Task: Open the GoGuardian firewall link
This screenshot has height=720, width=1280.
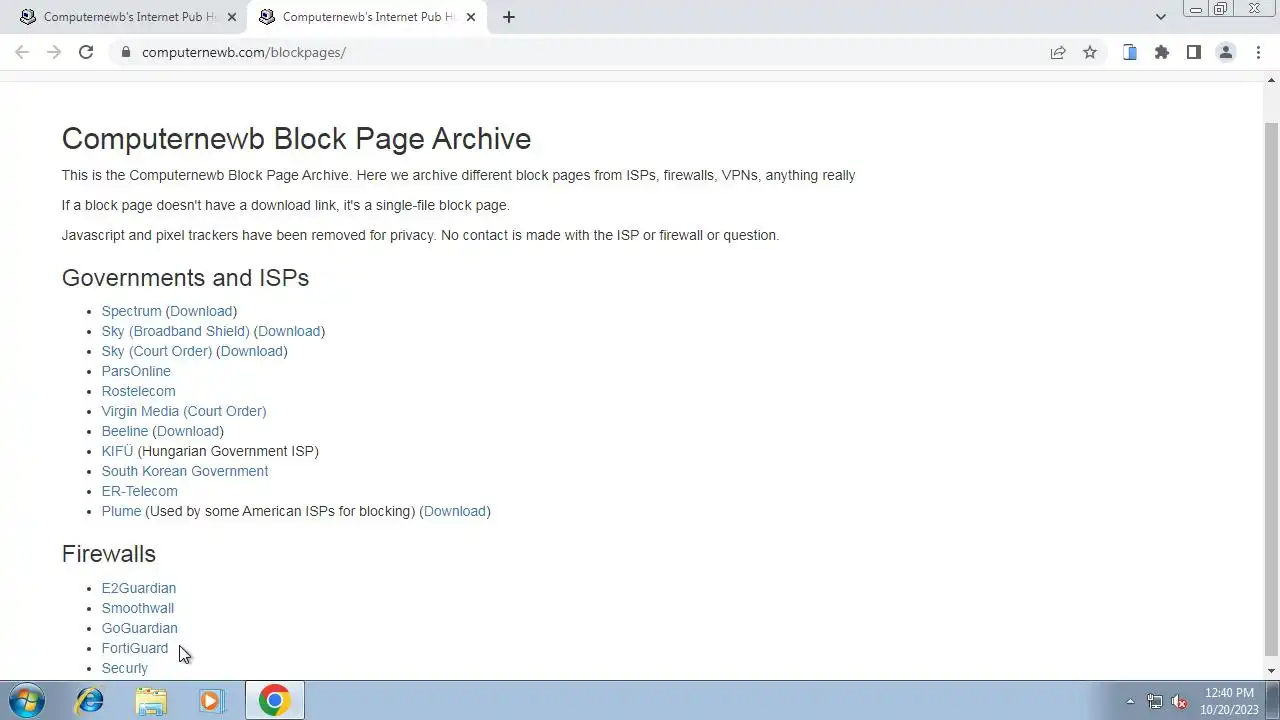Action: [x=139, y=628]
